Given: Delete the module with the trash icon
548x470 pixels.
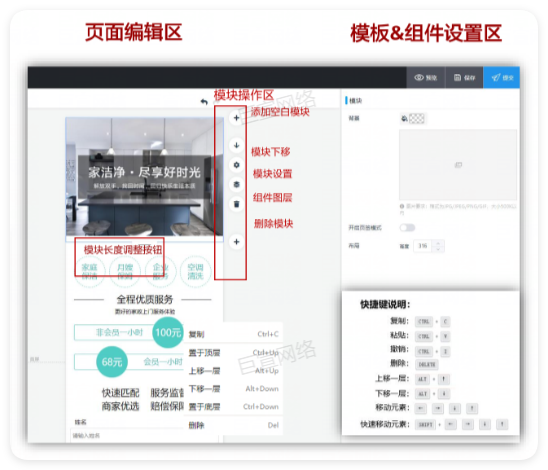Looking at the screenshot, I should (x=236, y=204).
